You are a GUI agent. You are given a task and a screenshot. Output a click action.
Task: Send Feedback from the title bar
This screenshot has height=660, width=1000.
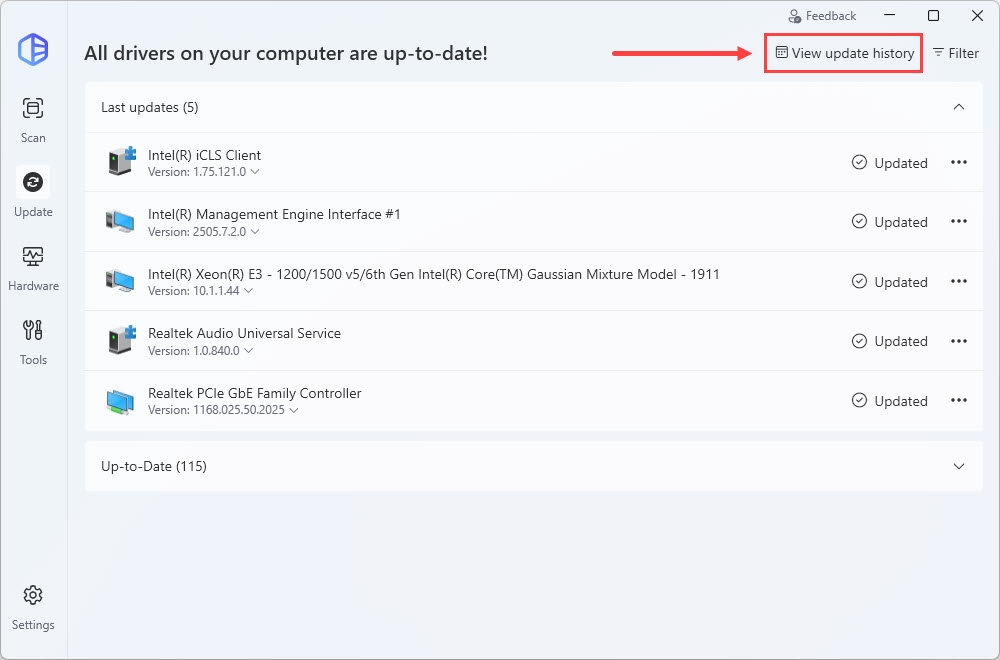pyautogui.click(x=821, y=16)
